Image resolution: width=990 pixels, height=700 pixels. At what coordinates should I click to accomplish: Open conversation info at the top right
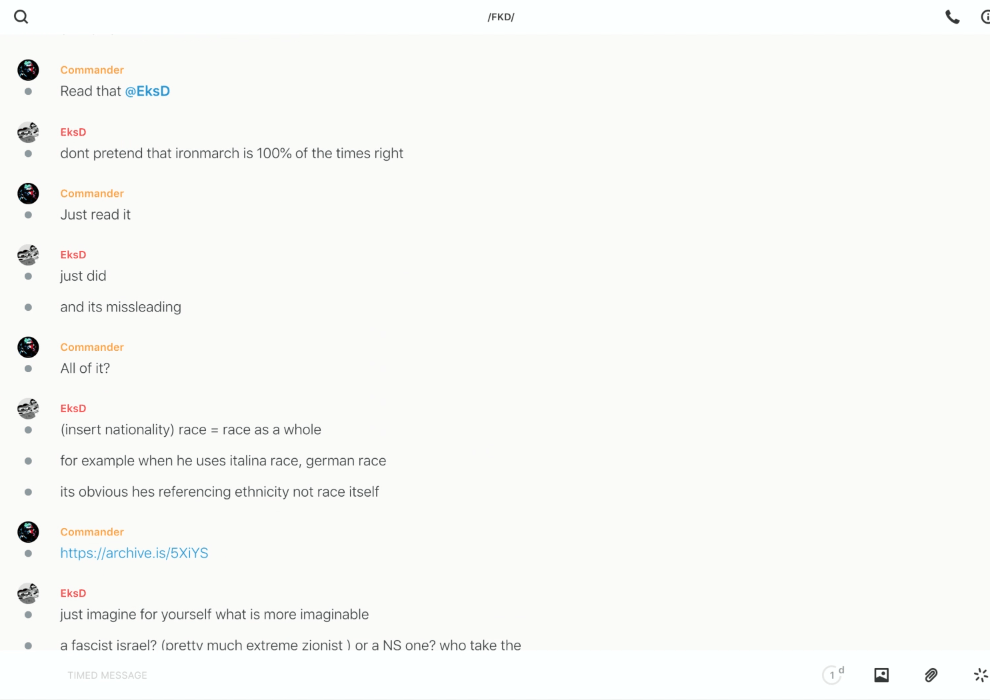click(984, 17)
